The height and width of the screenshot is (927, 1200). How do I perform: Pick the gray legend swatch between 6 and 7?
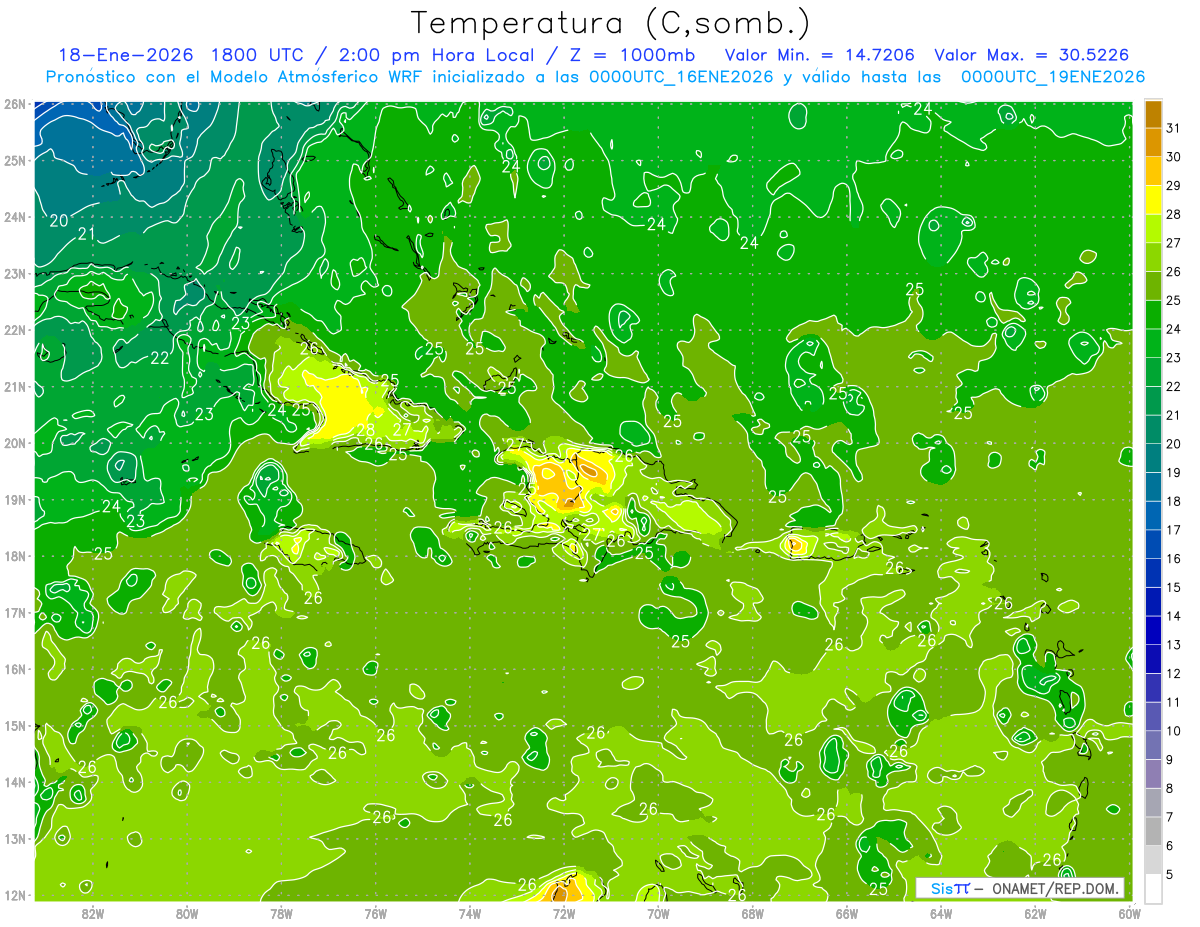[1153, 831]
